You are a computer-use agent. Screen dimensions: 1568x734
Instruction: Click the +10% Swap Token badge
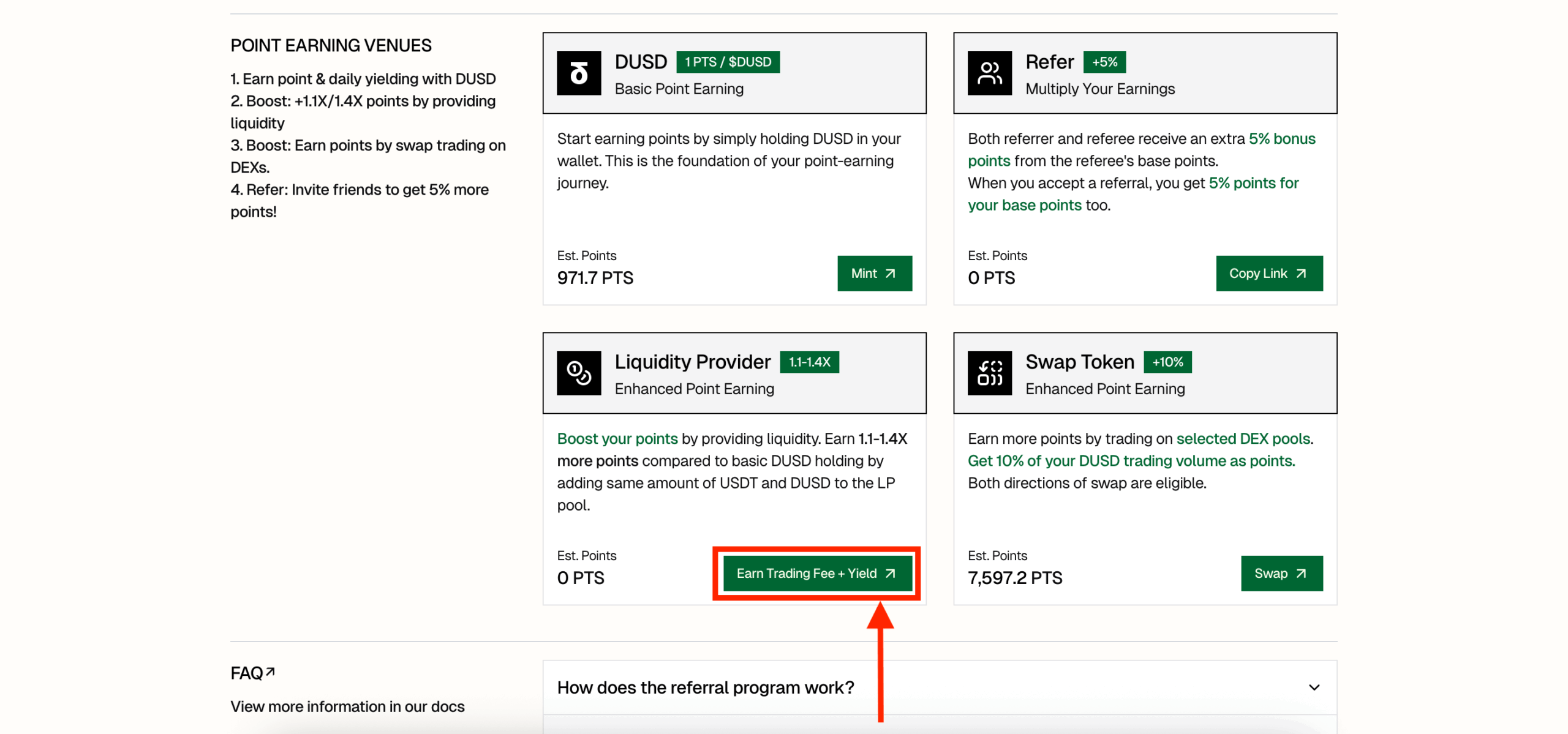(1167, 362)
